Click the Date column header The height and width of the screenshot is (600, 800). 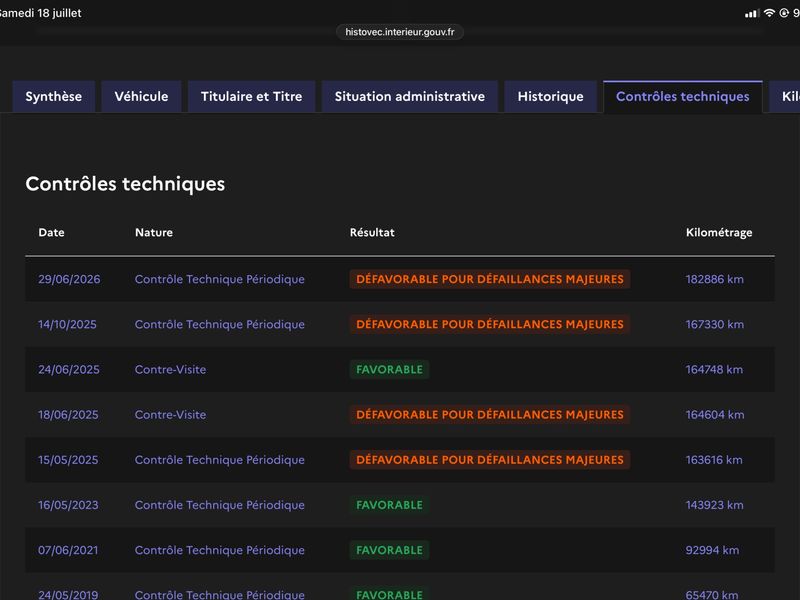coord(52,233)
